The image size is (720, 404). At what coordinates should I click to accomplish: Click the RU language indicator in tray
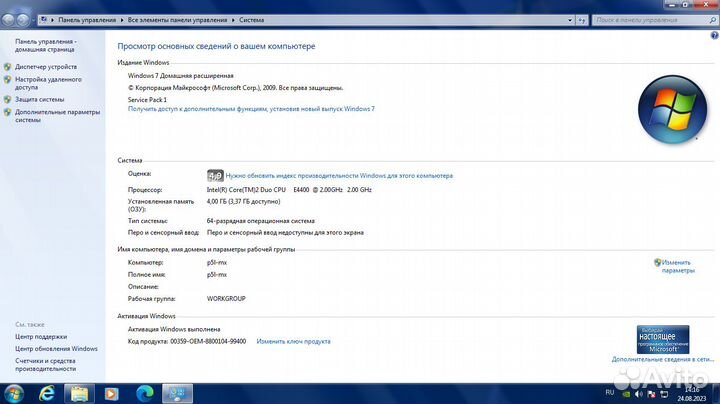tap(609, 392)
